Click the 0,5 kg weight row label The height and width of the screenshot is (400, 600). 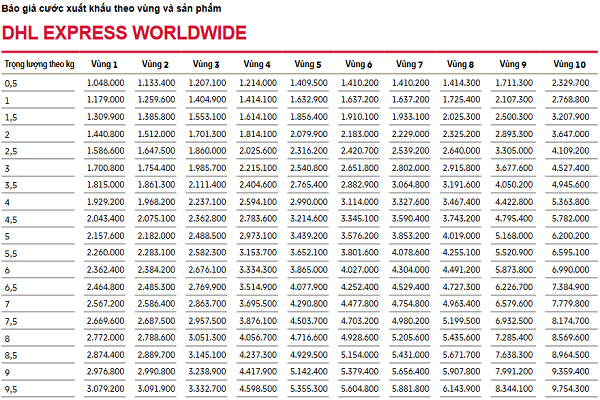tap(11, 82)
